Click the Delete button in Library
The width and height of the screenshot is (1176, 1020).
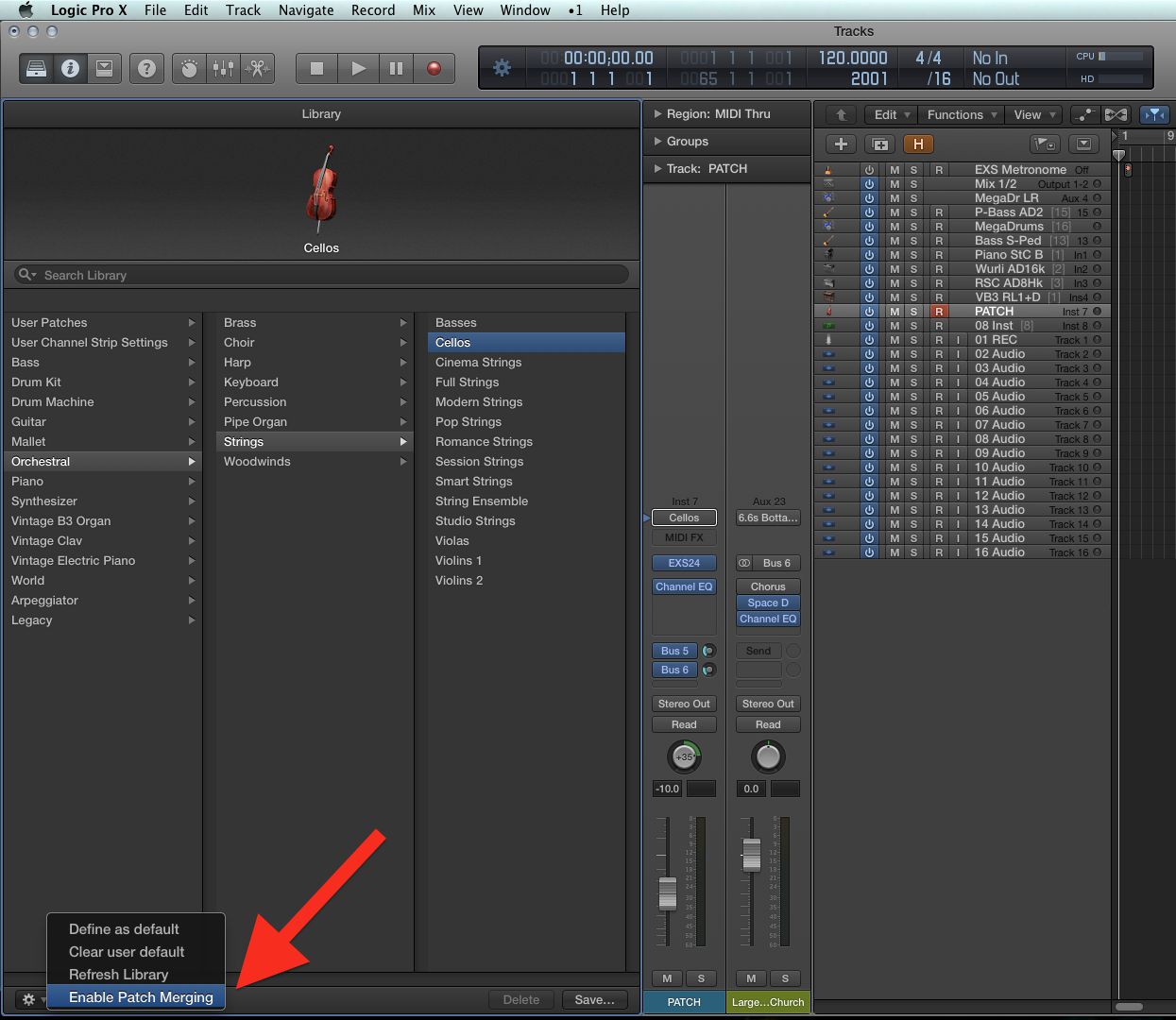point(521,999)
